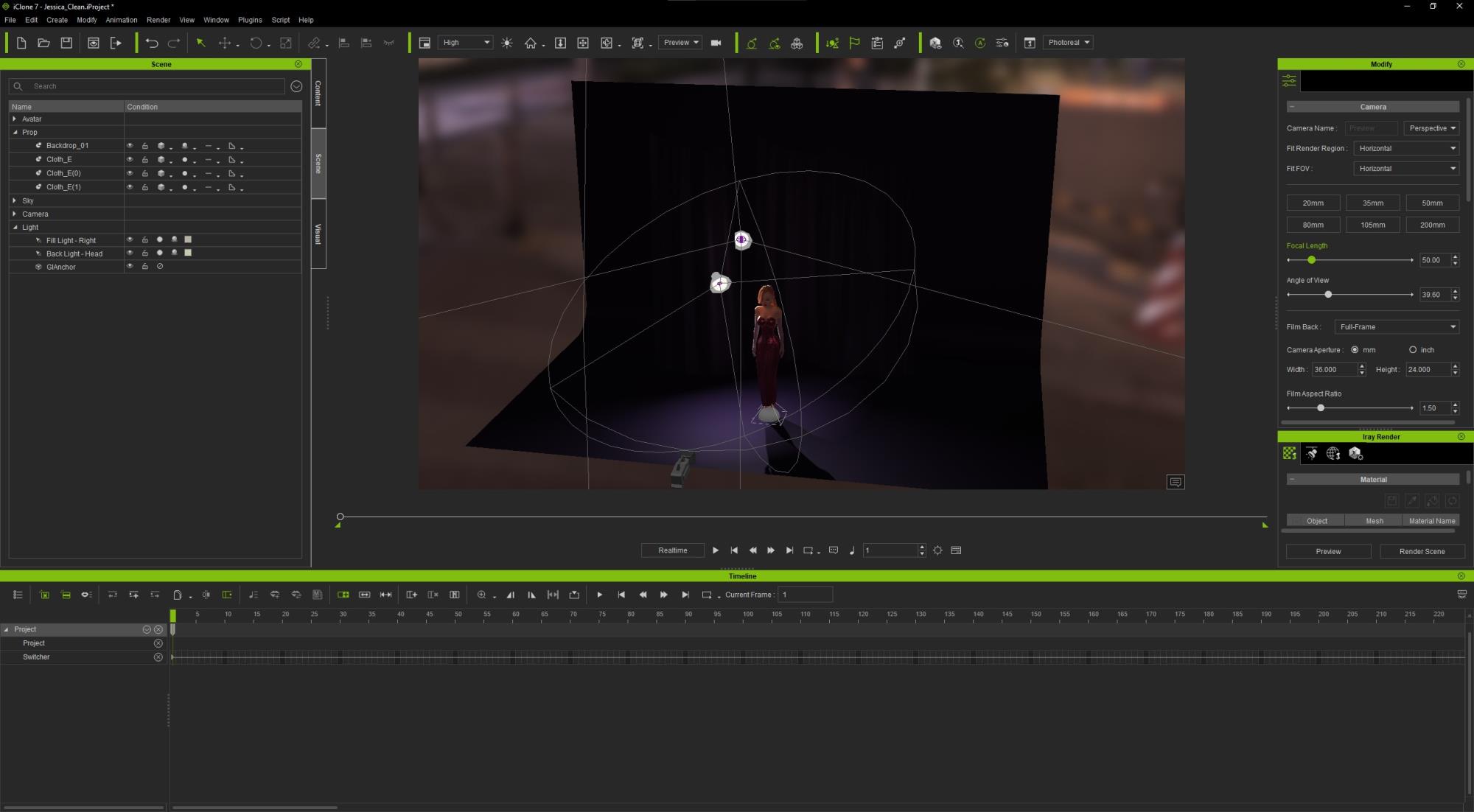Viewport: 1474px width, 812px height.
Task: Click the Scene filter circle dropdown icon
Action: click(296, 86)
